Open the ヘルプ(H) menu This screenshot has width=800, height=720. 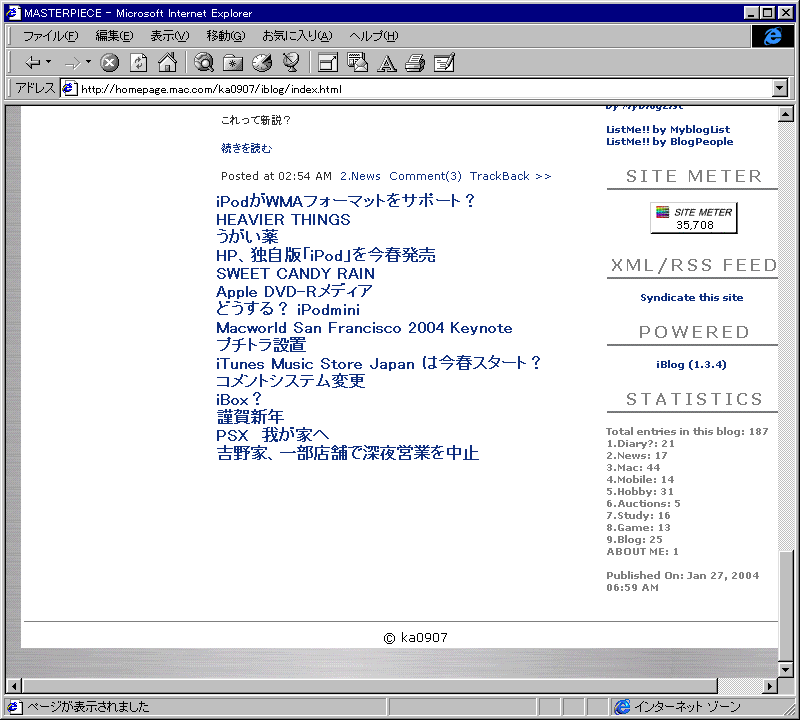pos(373,36)
